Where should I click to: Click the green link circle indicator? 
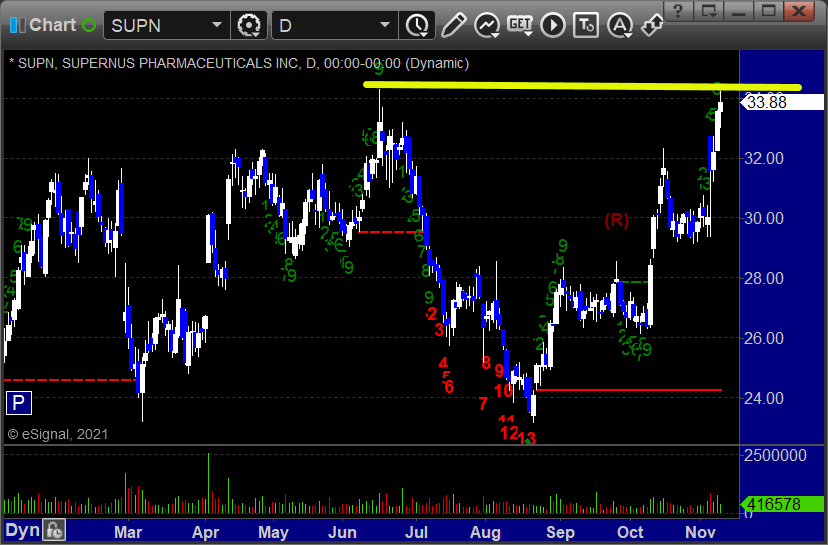point(89,25)
